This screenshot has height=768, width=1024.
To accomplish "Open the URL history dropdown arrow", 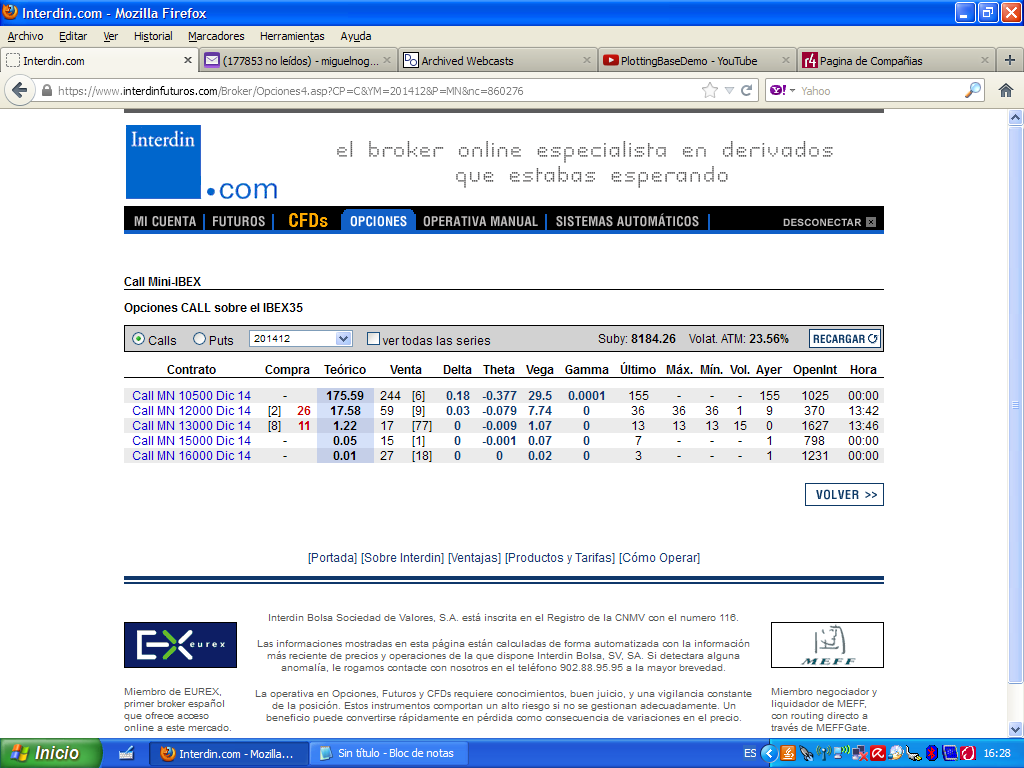I will tap(729, 90).
